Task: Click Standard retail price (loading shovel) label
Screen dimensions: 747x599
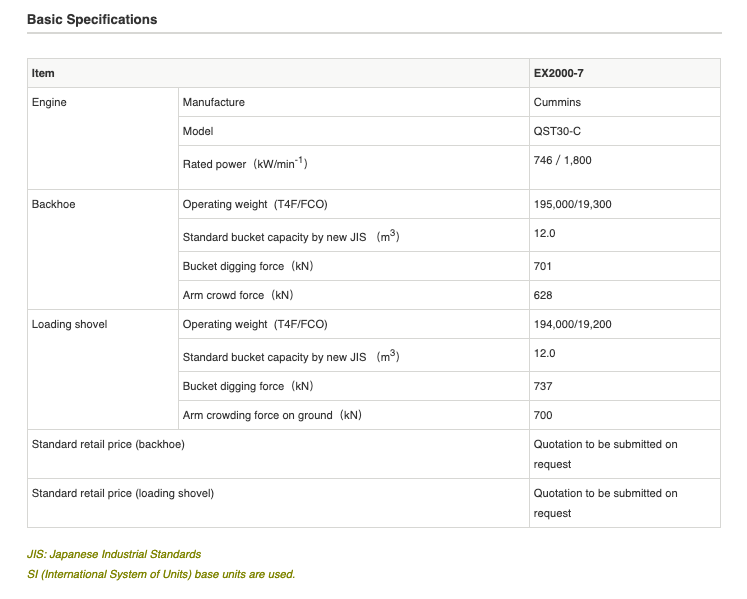Action: click(123, 493)
